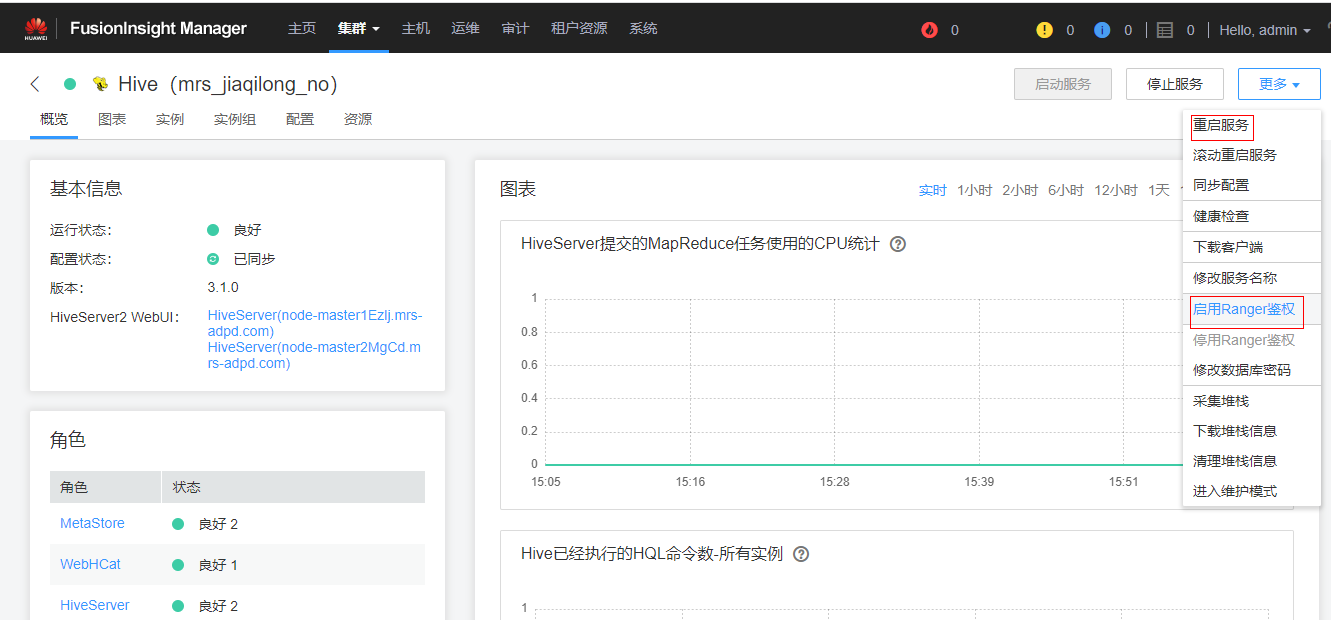Select 12小时 chart time range
Image resolution: width=1331 pixels, height=620 pixels.
click(1116, 190)
